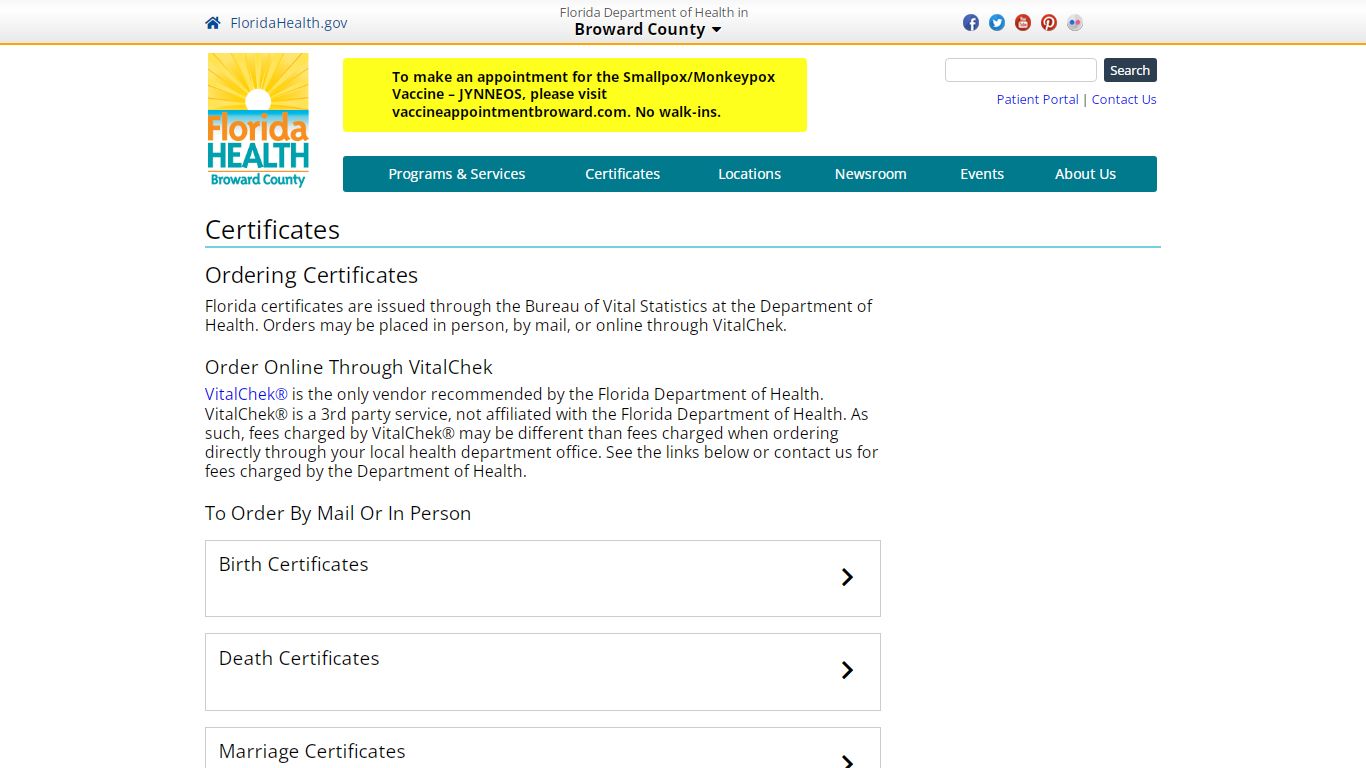Open the Certificates menu item
Viewport: 1366px width, 768px height.
click(623, 174)
